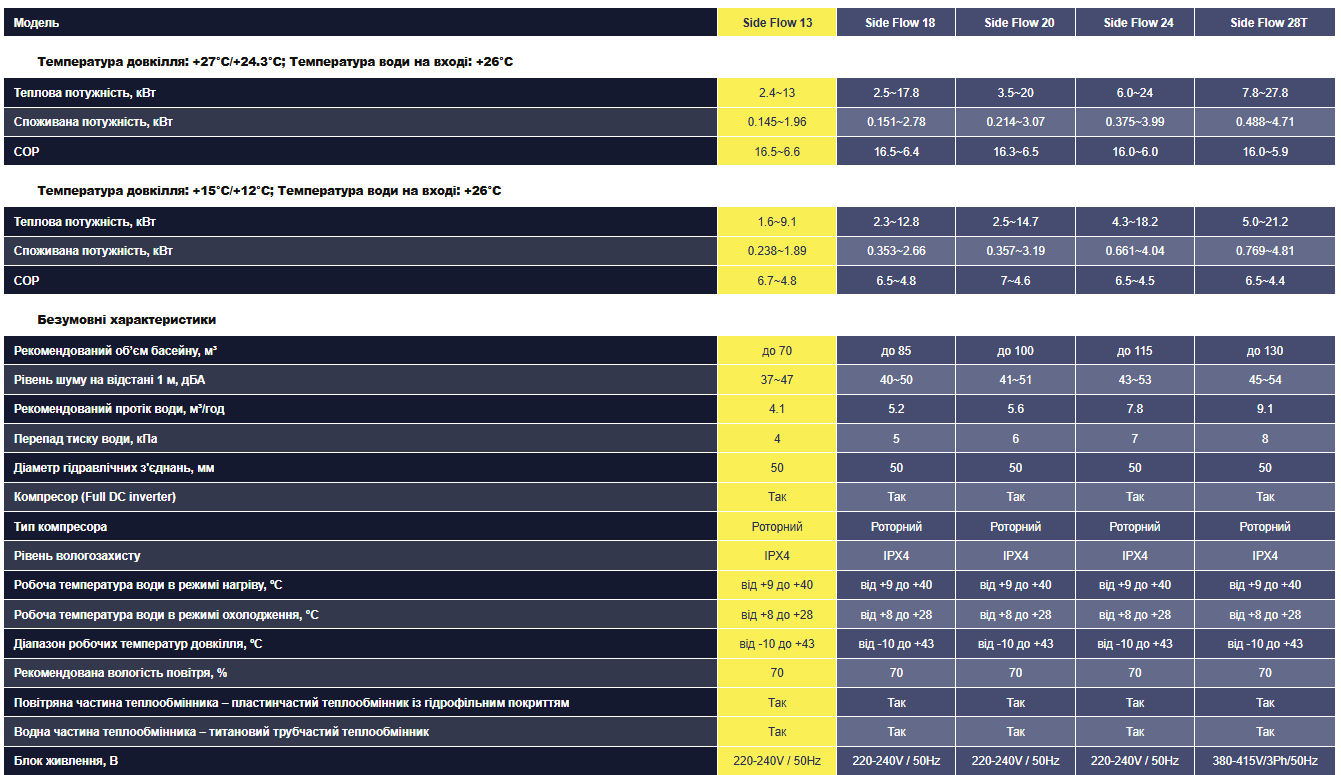The width and height of the screenshot is (1341, 775).
Task: Select the 0.488~4.71 power consumption cell
Action: tap(1265, 122)
